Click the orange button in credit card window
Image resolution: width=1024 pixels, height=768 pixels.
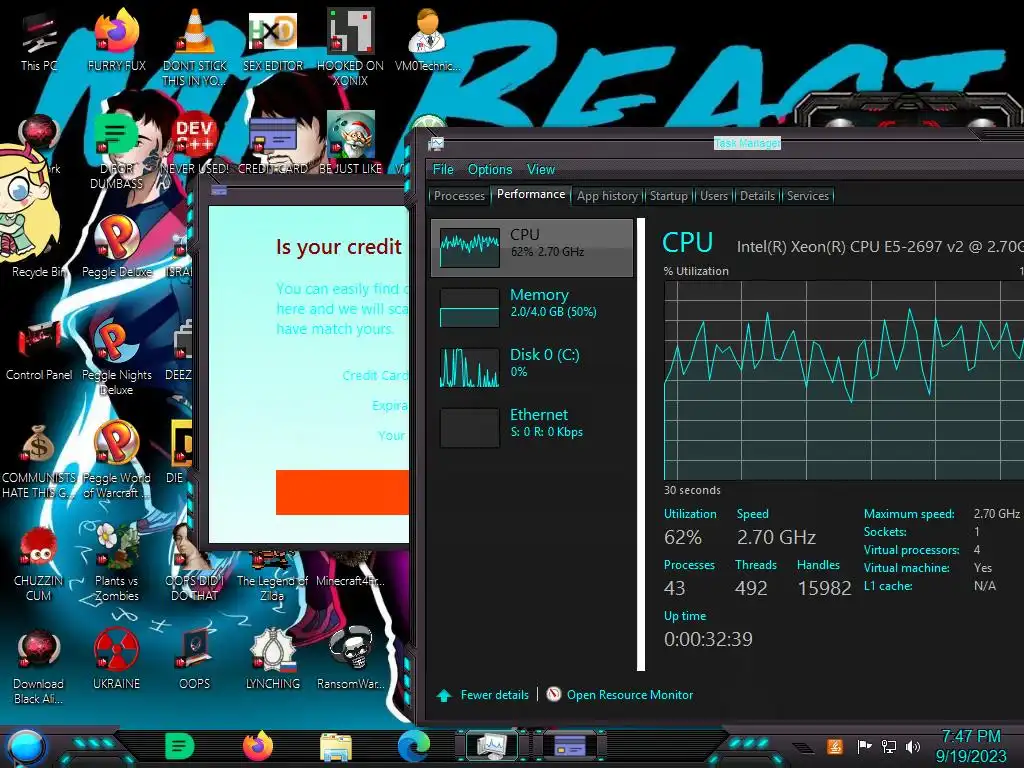coord(342,492)
